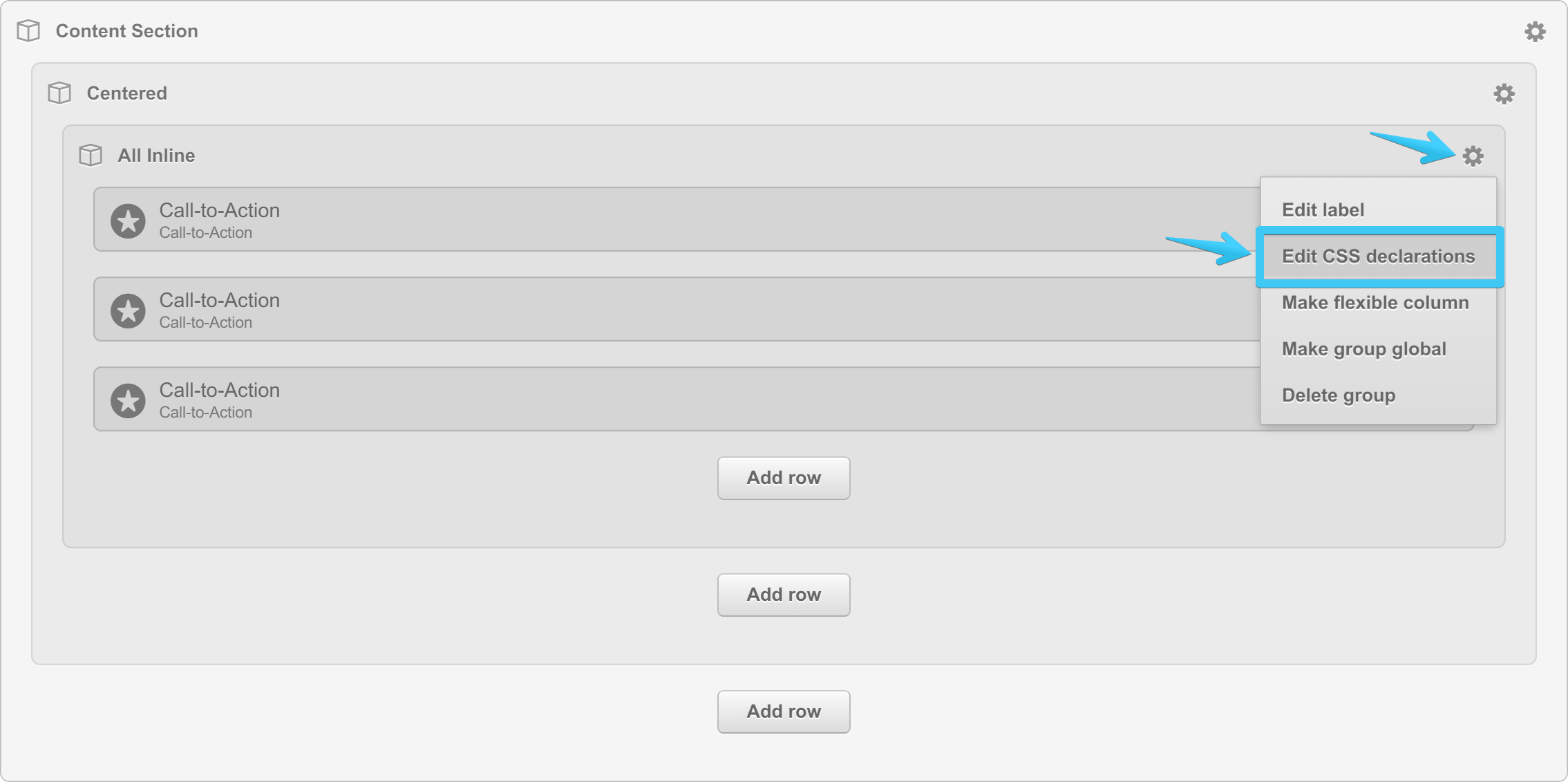This screenshot has width=1568, height=782.
Task: Click the first Call-to-Action star icon
Action: pyautogui.click(x=129, y=221)
